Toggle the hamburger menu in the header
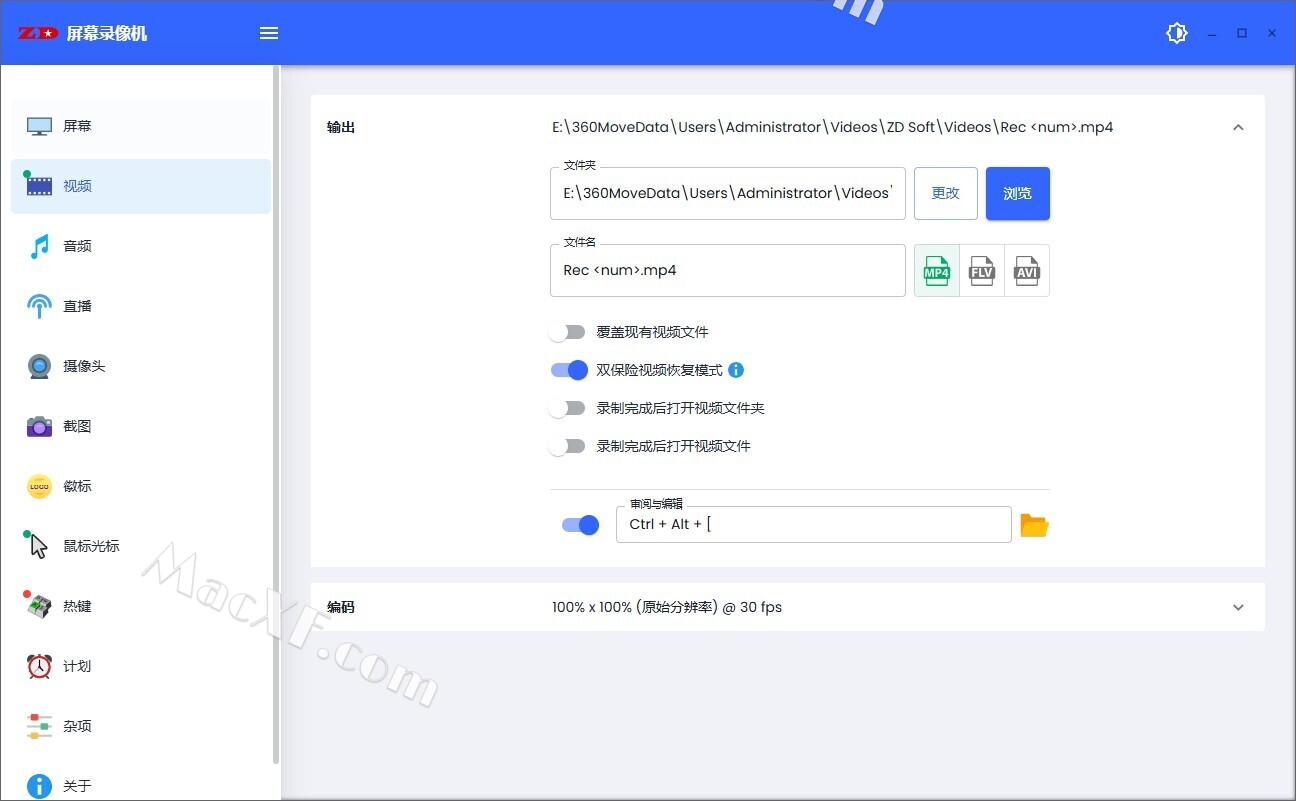1296x801 pixels. 269,33
